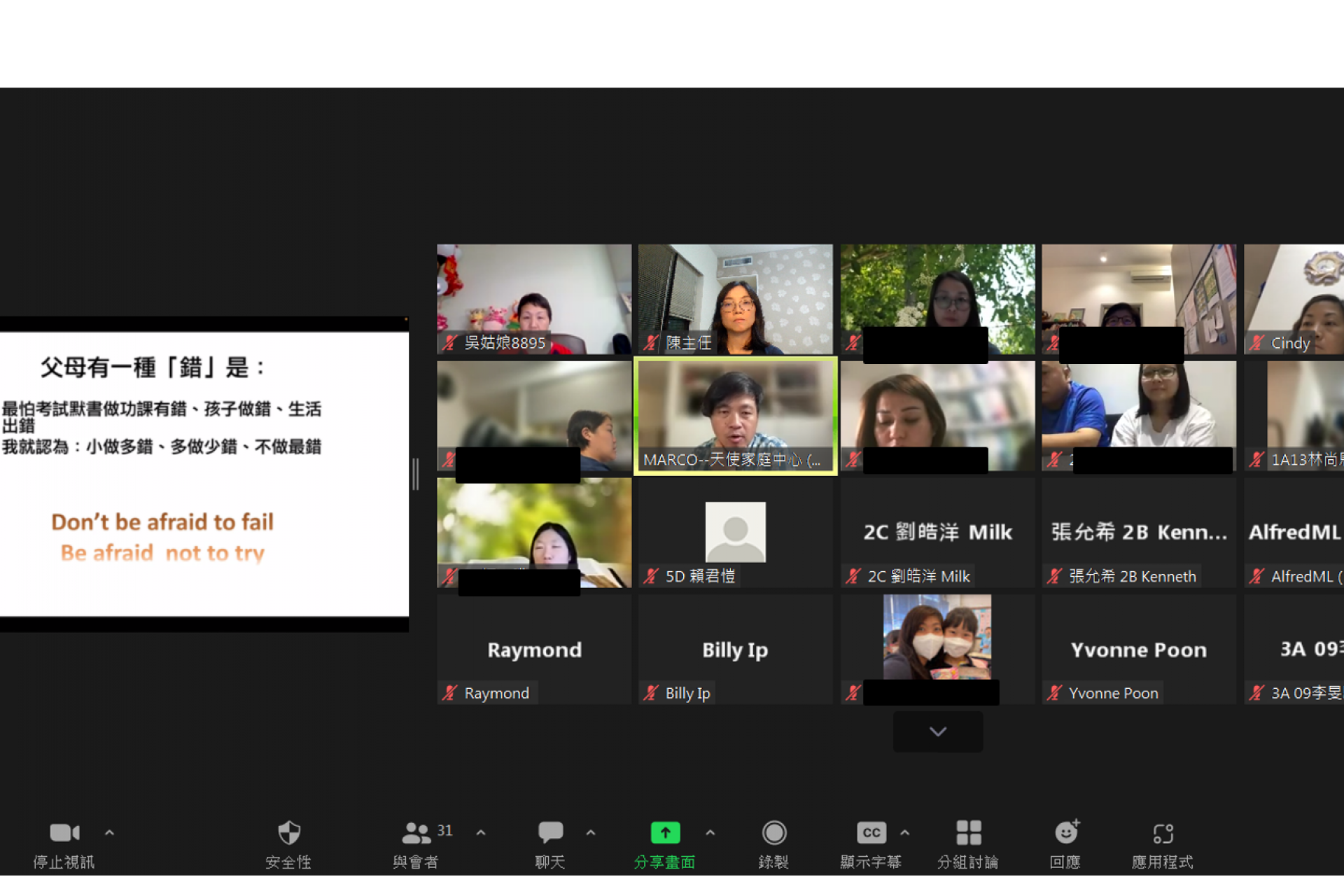Select the 5D 賴君愷 avatar tile
The width and height of the screenshot is (1344, 896).
click(x=736, y=533)
